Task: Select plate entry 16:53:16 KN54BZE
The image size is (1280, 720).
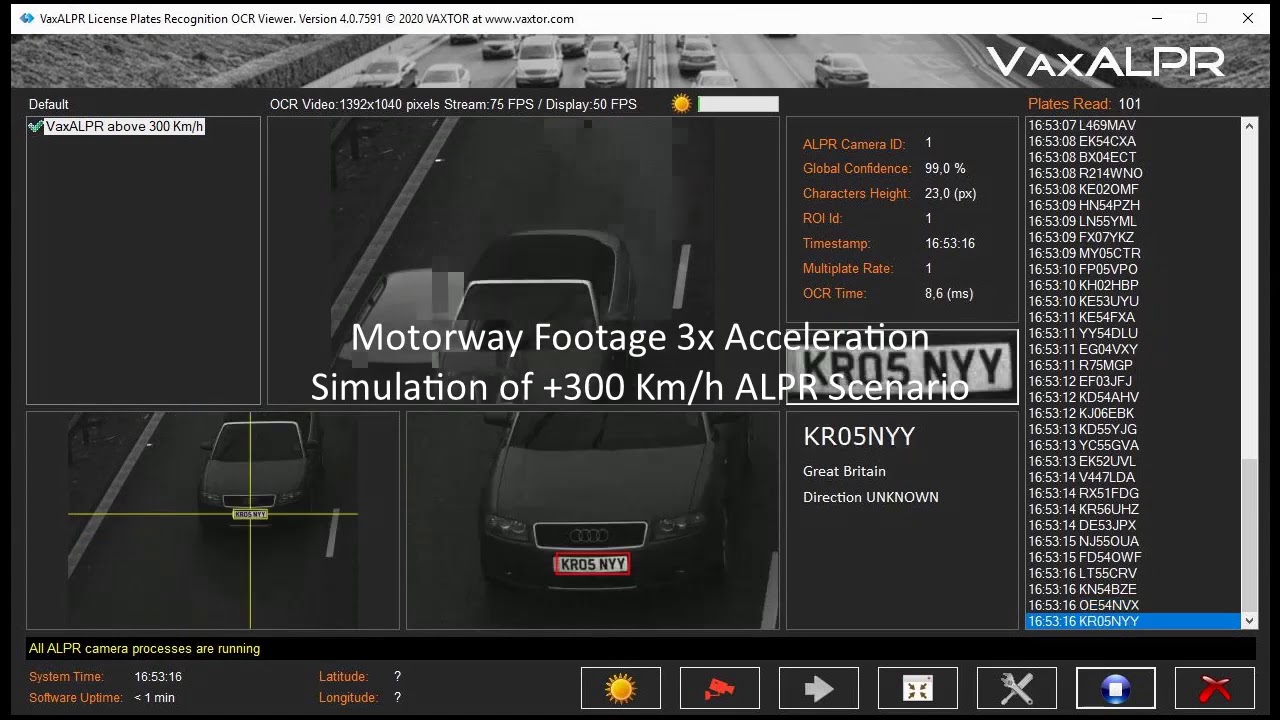Action: pos(1134,589)
